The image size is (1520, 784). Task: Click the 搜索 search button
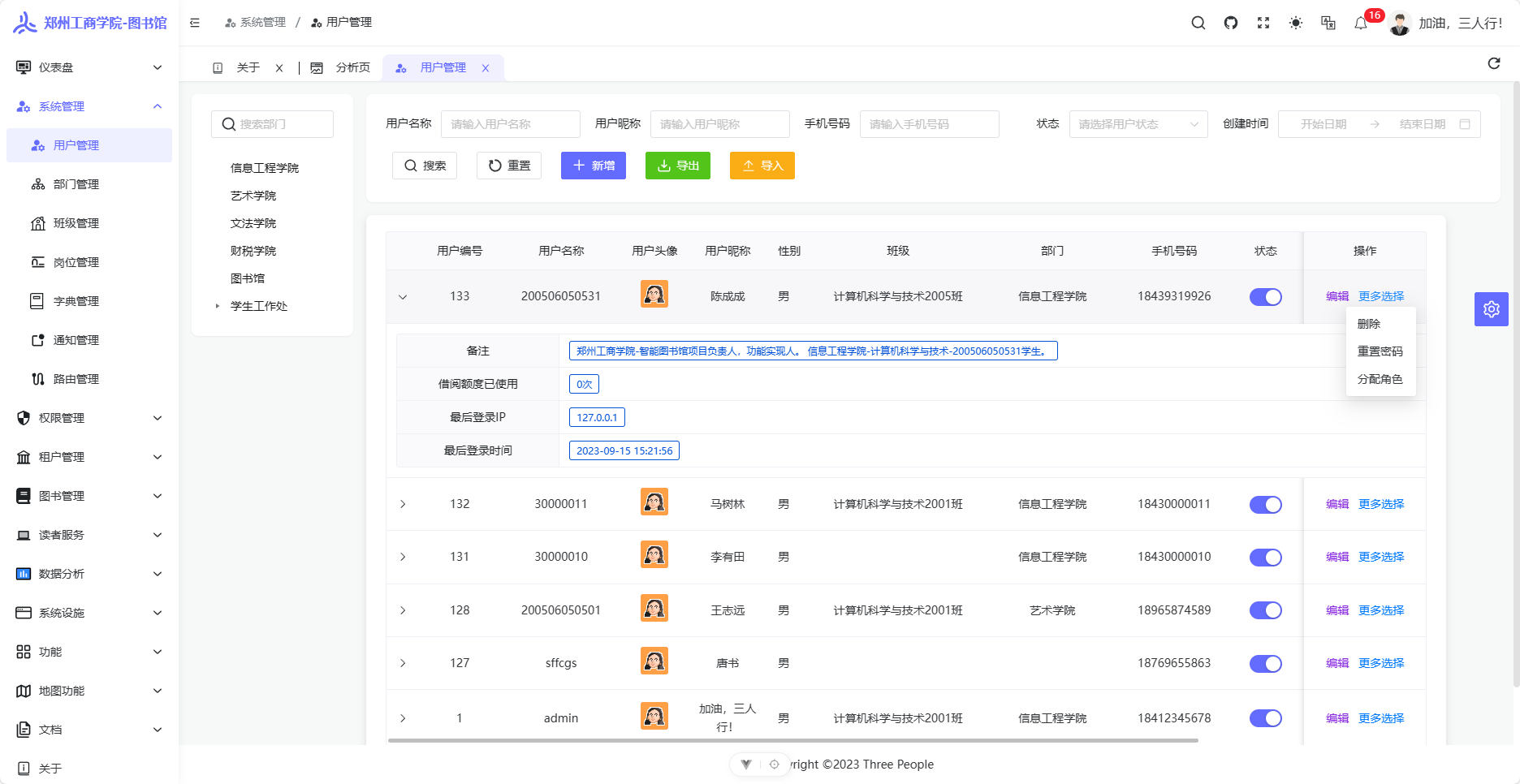(x=425, y=166)
